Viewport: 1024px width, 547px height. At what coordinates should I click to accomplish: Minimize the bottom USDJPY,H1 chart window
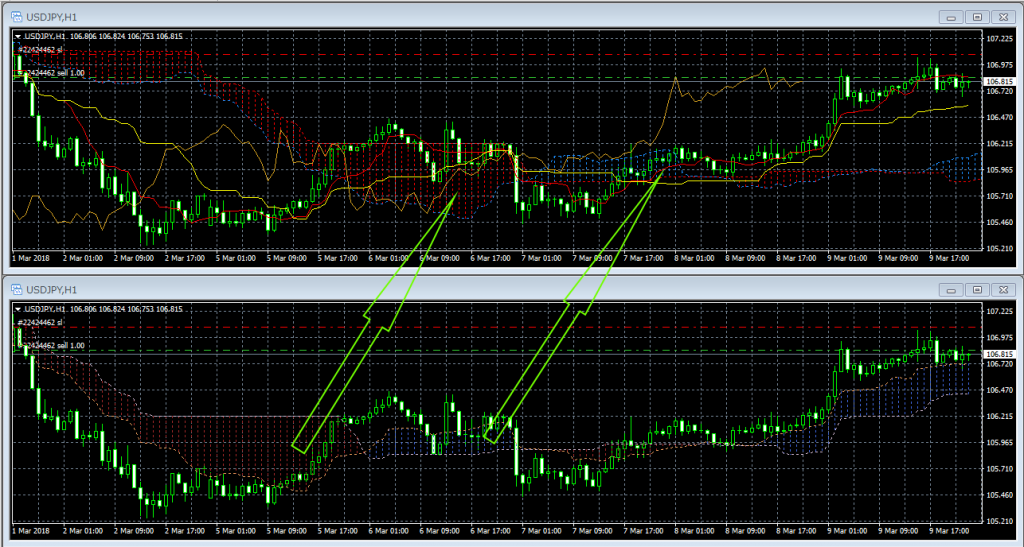(x=950, y=289)
